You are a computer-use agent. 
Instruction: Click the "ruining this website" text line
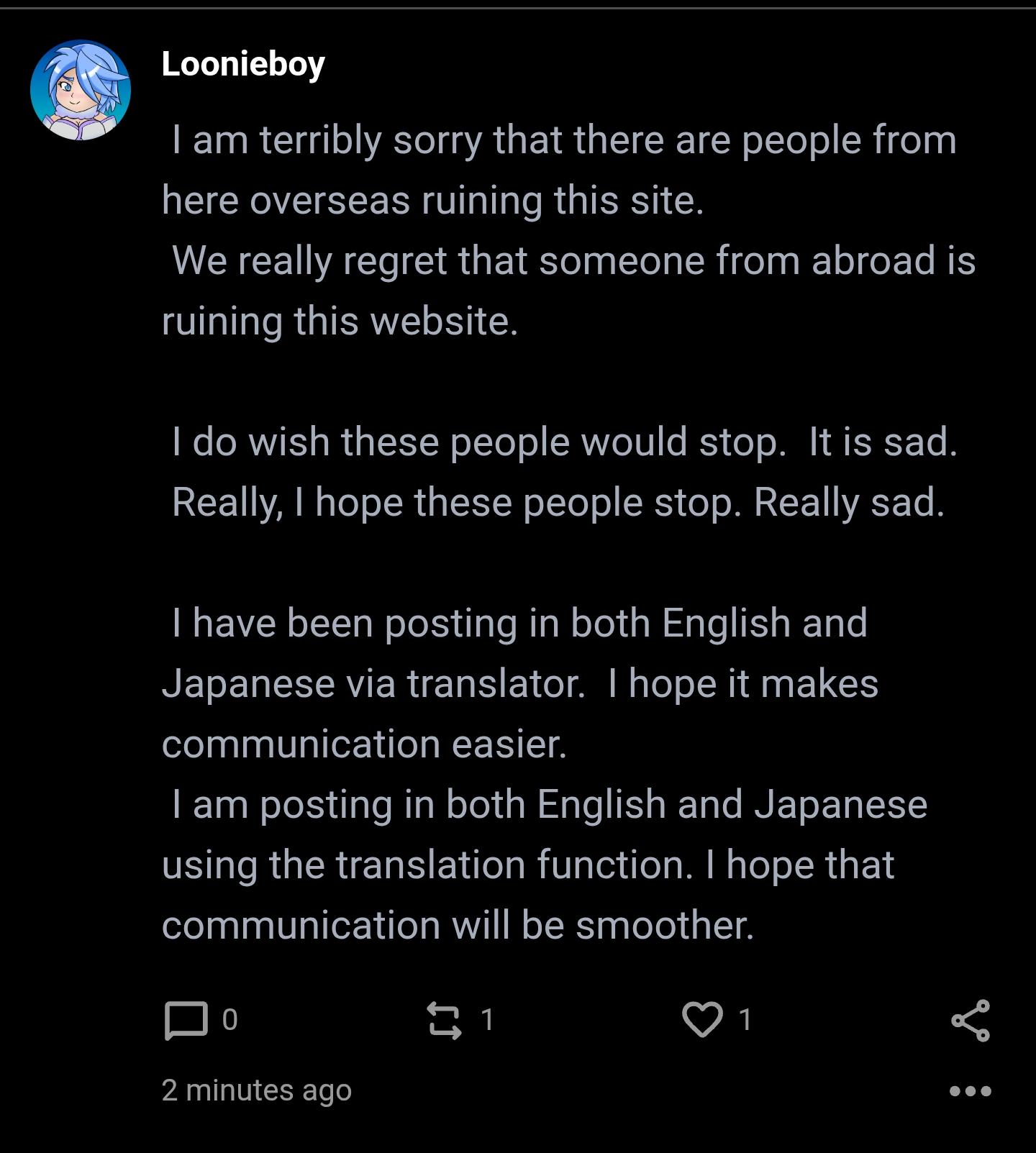(x=340, y=321)
